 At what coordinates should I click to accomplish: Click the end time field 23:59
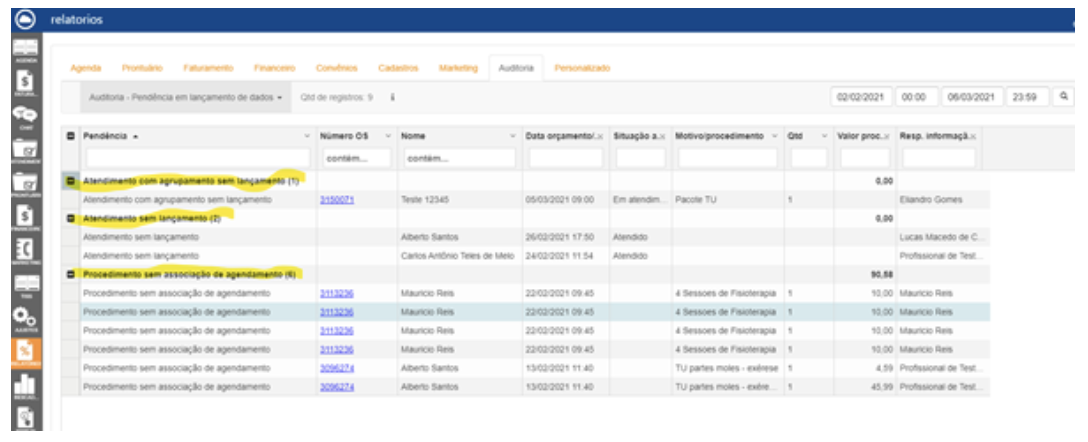click(1028, 97)
